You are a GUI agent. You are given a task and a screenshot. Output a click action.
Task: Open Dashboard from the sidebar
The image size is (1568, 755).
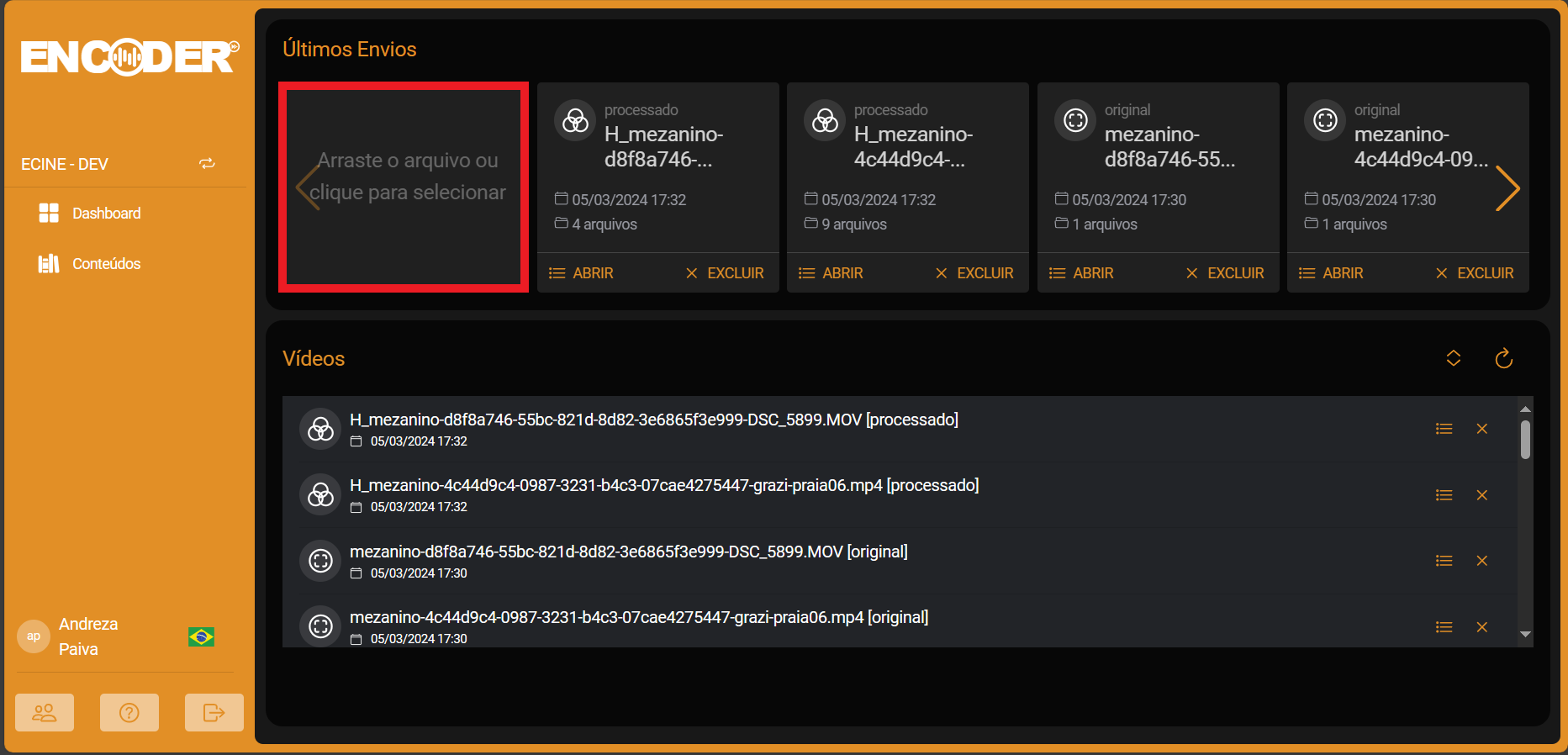click(x=107, y=214)
